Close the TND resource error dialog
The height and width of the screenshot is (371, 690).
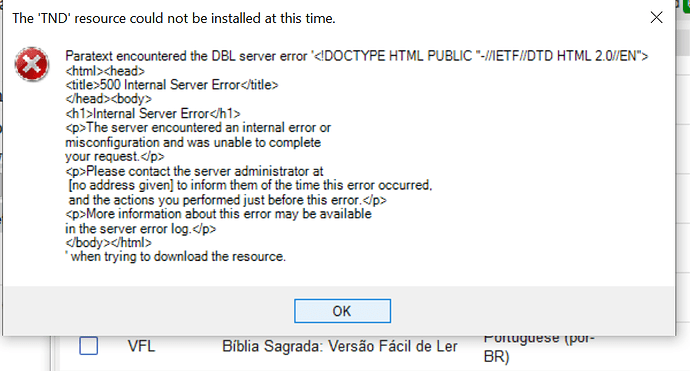656,18
